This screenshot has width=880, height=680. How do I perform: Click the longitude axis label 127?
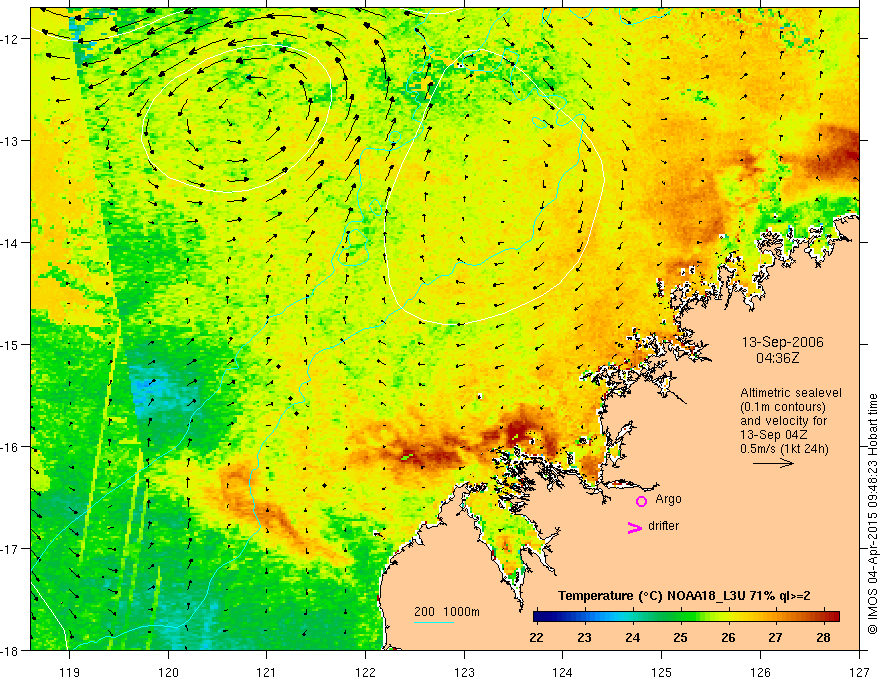tap(859, 672)
